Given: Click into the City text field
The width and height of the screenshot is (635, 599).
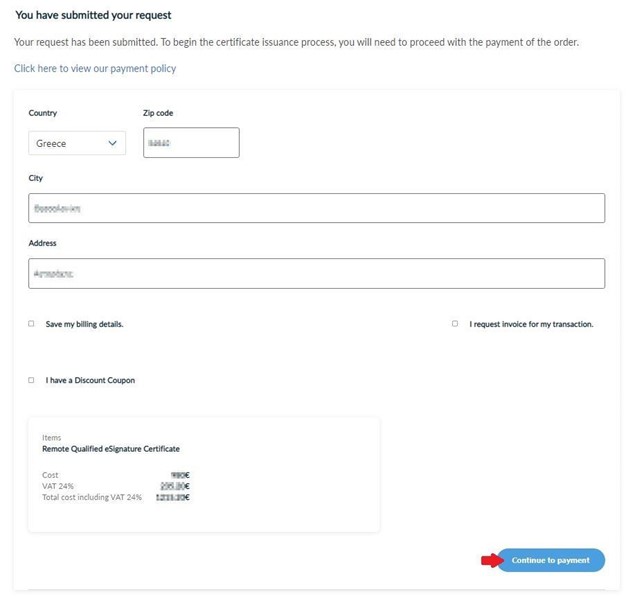Looking at the screenshot, I should [316, 208].
